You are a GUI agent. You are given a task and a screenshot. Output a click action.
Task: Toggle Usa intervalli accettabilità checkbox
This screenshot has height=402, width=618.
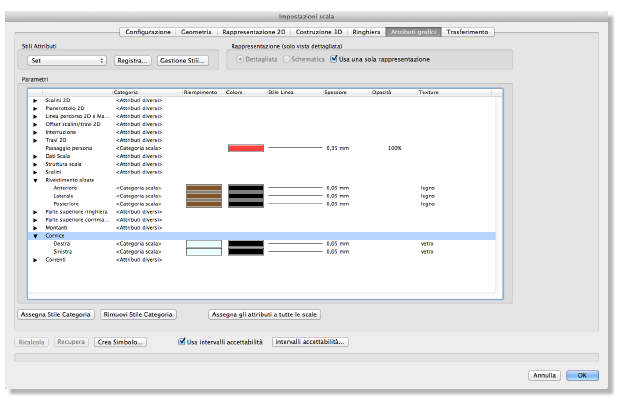182,342
